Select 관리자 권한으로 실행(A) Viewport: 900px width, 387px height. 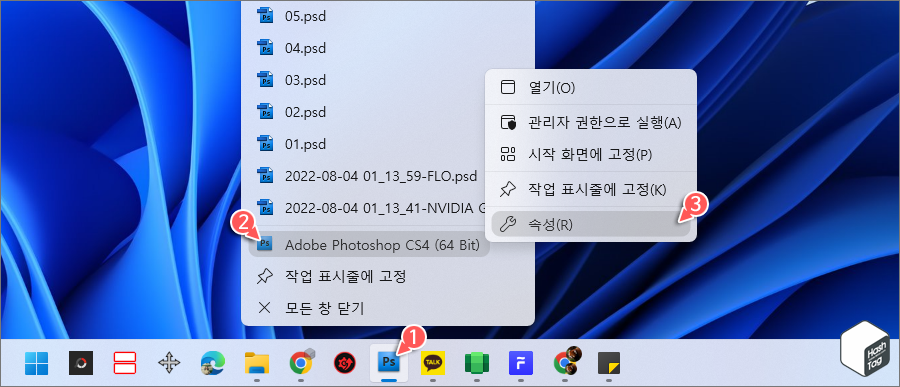tap(591, 122)
